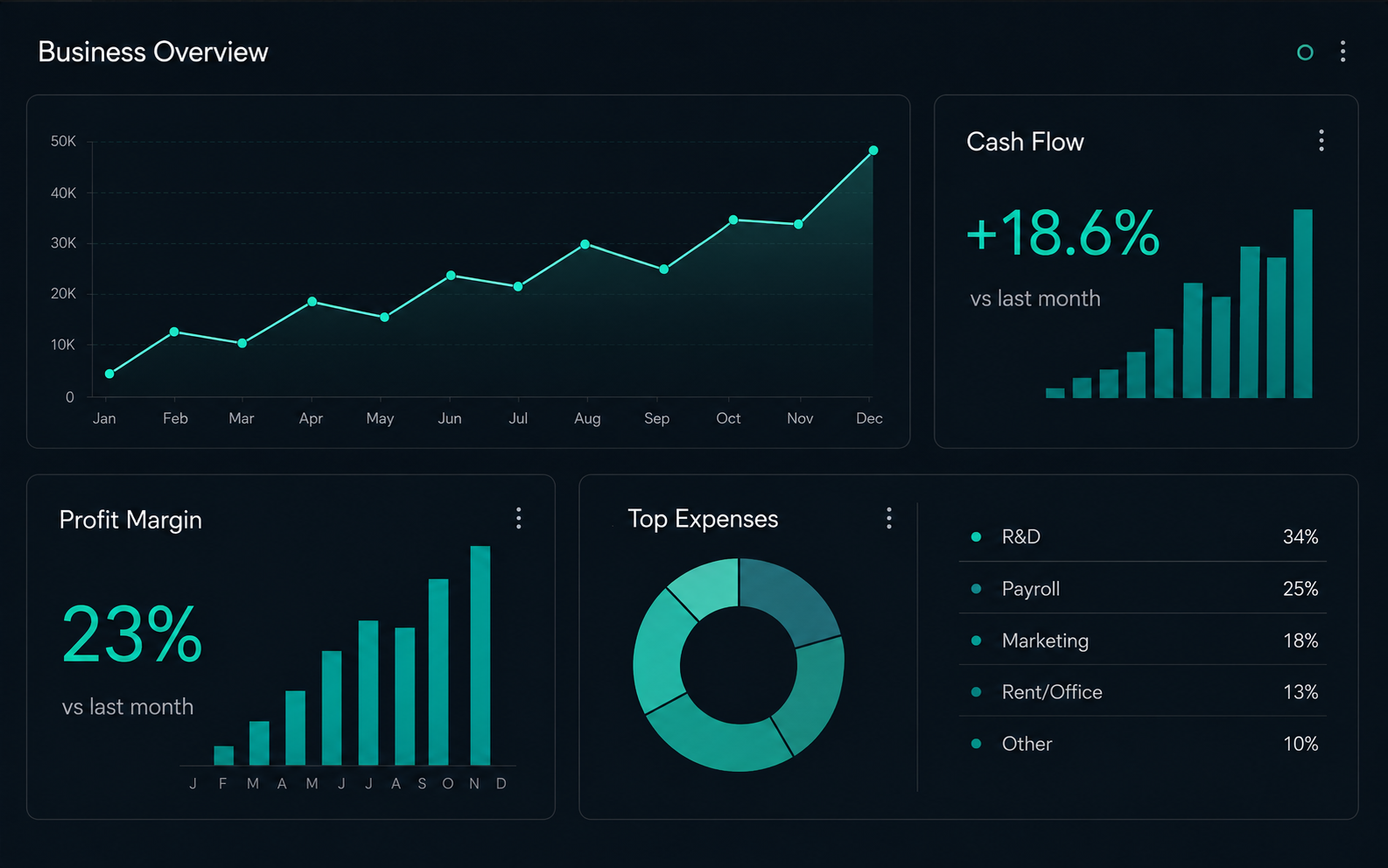Click the "S" month label in Profit Margin
This screenshot has height=868, width=1388.
click(x=422, y=784)
